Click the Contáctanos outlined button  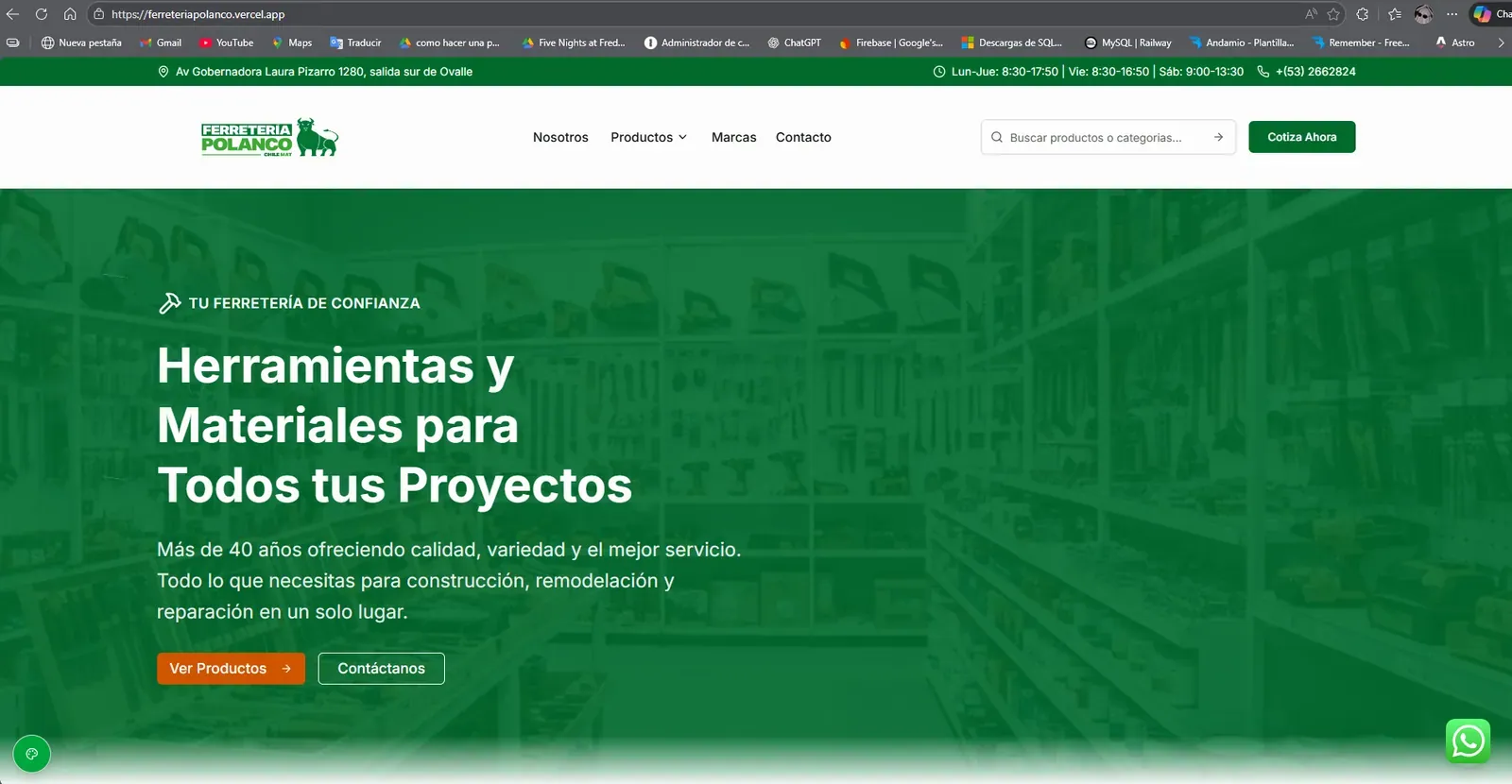[x=381, y=668]
